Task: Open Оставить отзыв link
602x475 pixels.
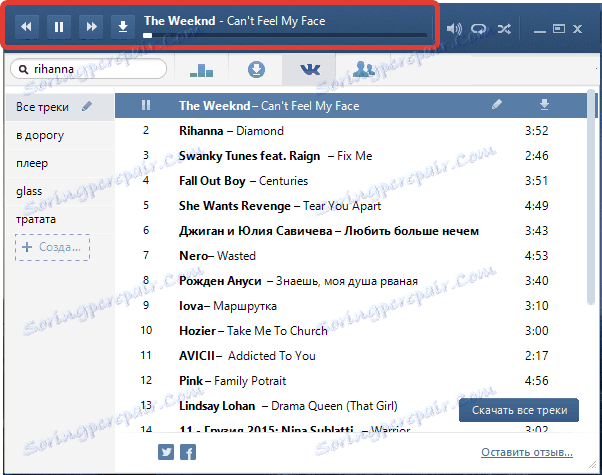Action: click(x=527, y=452)
